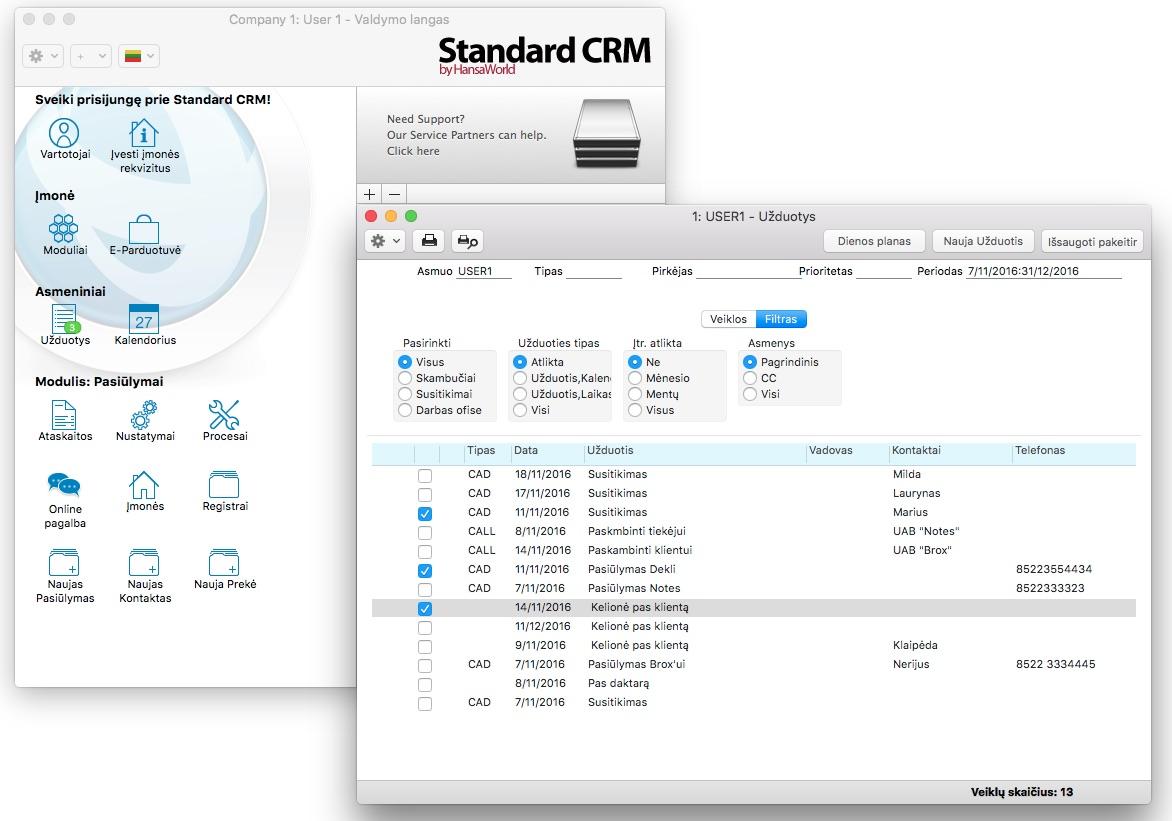Screen dimensions: 1172x821
Task: Select the UAB "Brox" contact cell
Action: click(x=922, y=550)
